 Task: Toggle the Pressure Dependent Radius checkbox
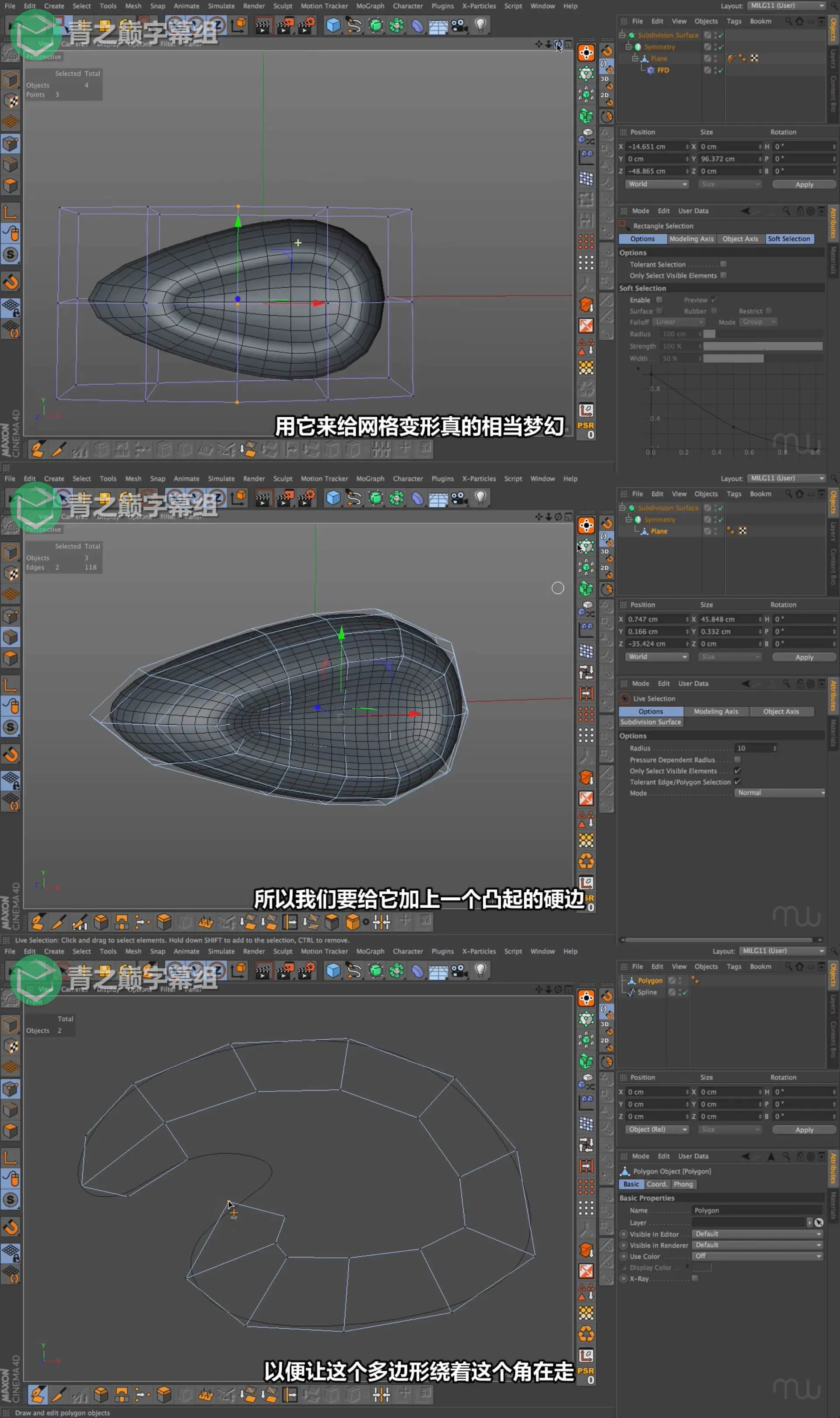pyautogui.click(x=737, y=760)
